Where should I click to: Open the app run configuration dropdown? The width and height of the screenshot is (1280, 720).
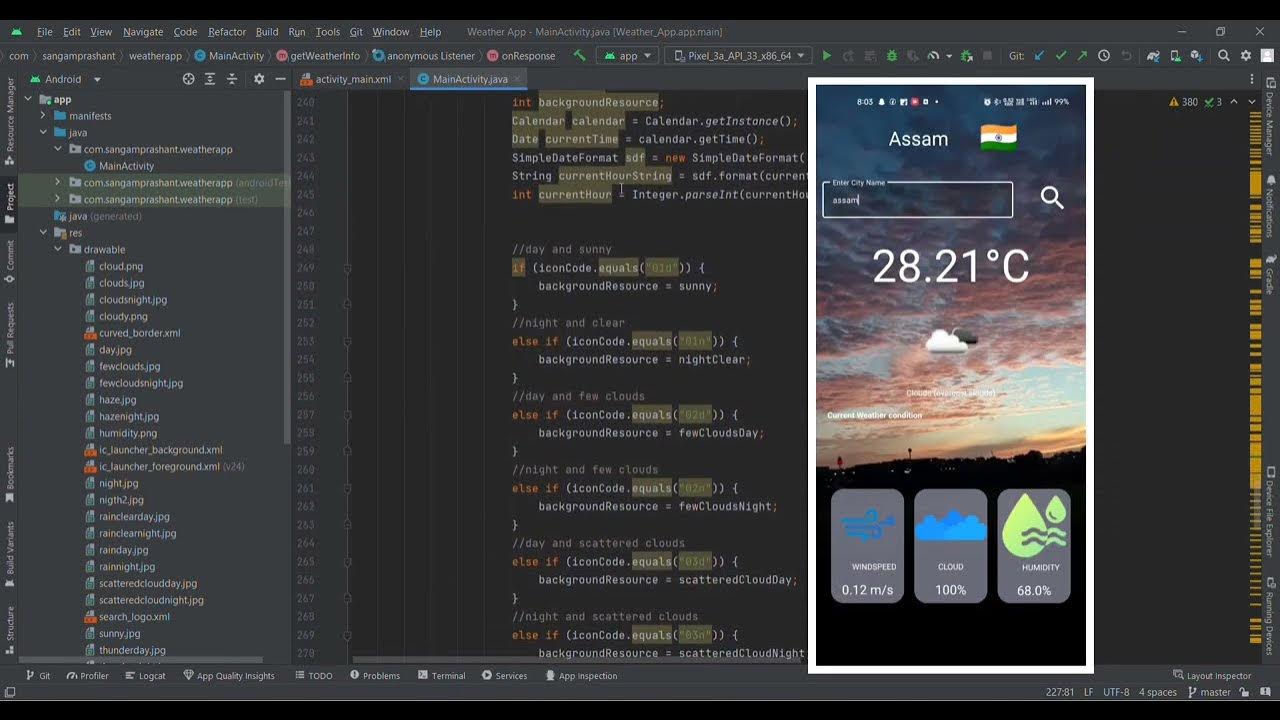click(x=627, y=56)
